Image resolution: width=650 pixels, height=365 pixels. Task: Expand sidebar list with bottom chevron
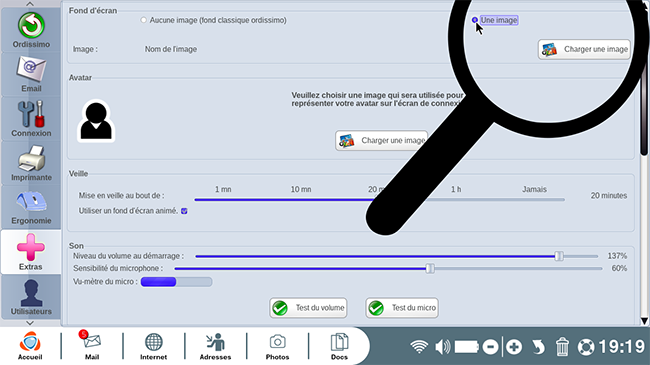pyautogui.click(x=30, y=323)
